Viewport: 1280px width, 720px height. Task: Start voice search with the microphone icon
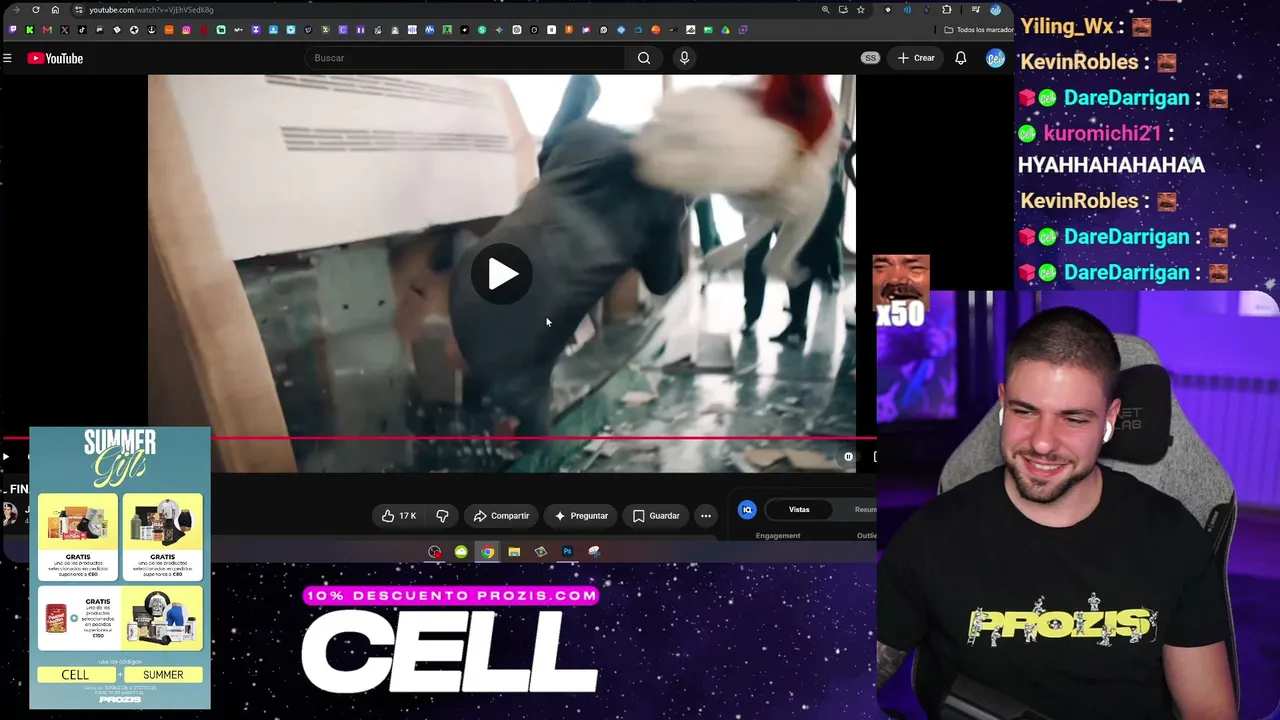click(x=684, y=58)
